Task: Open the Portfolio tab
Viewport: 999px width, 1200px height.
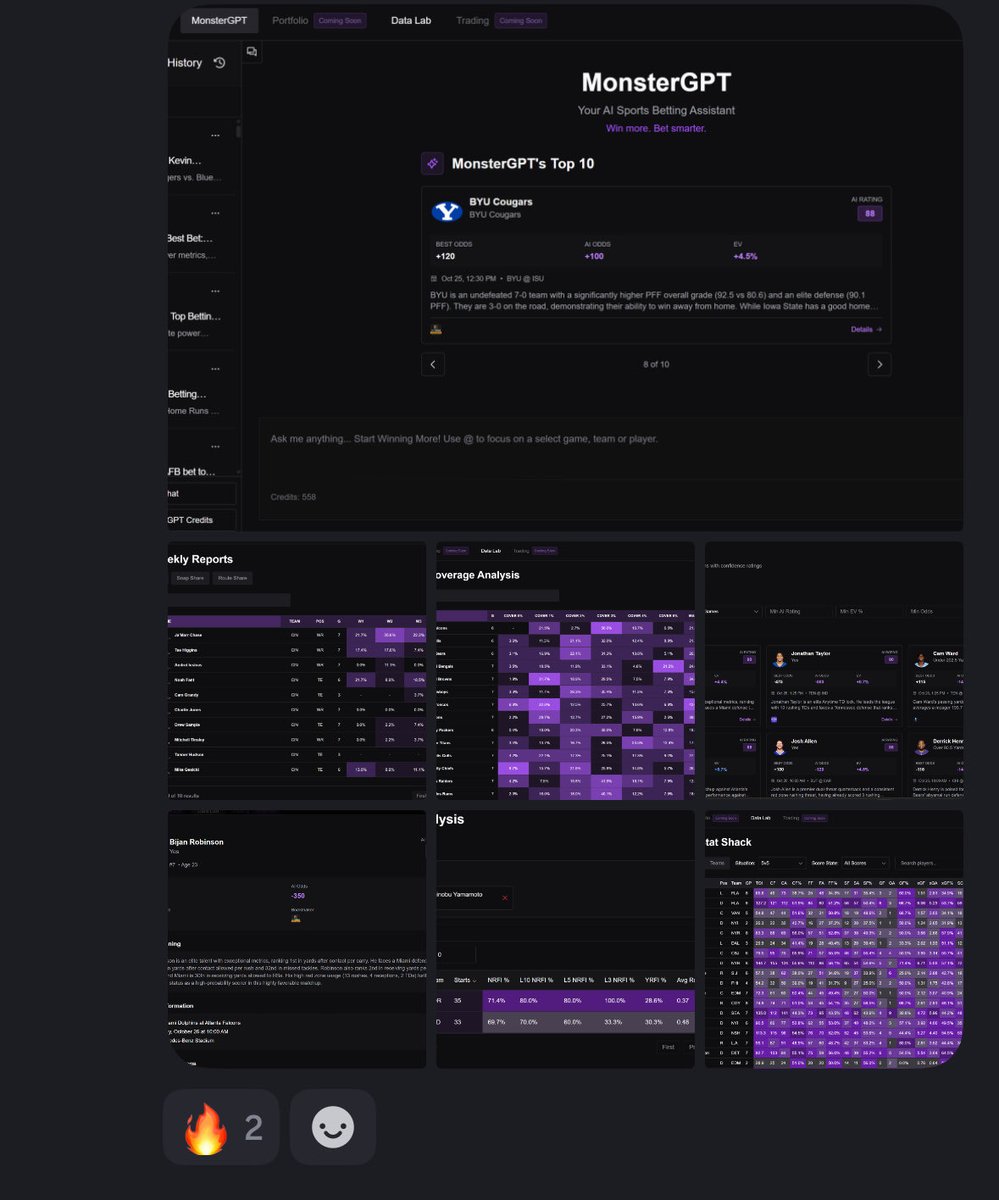Action: point(290,20)
